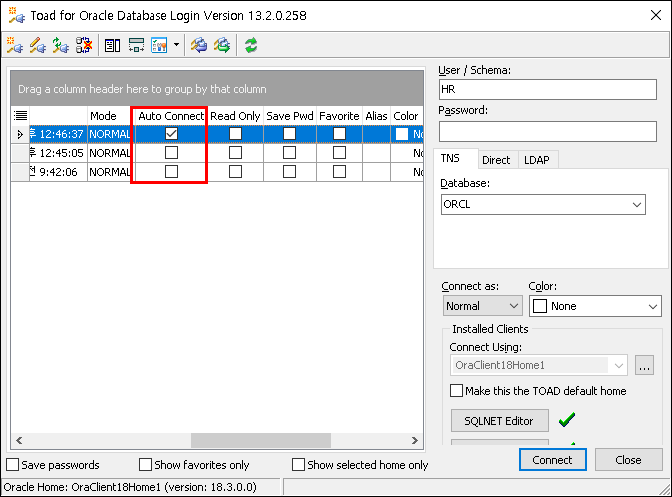This screenshot has height=497, width=672.
Task: Toggle the panel layout view icon
Action: [x=112, y=45]
